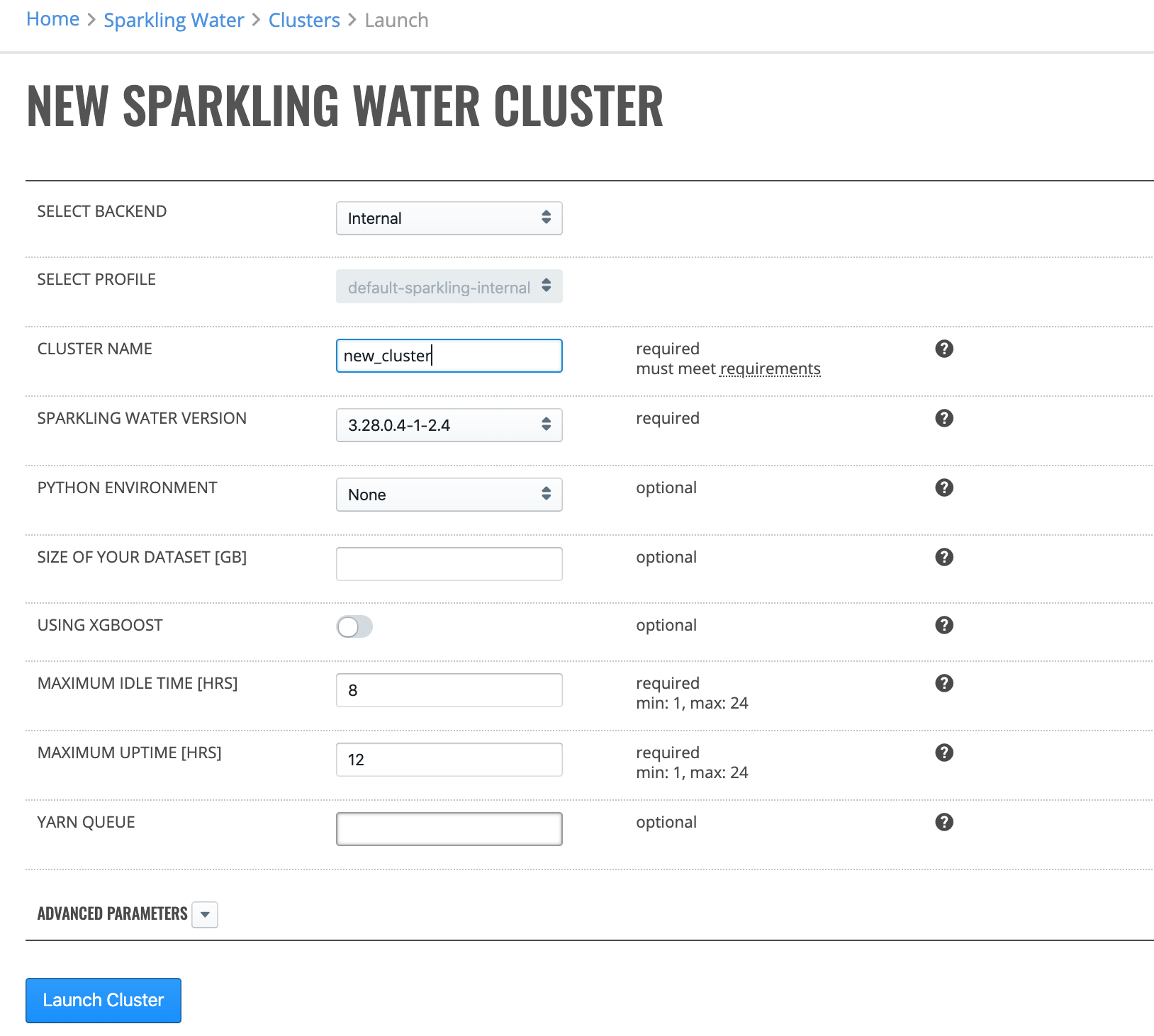Navigate to Clusters breadcrumb
The height and width of the screenshot is (1036, 1154).
[x=304, y=20]
